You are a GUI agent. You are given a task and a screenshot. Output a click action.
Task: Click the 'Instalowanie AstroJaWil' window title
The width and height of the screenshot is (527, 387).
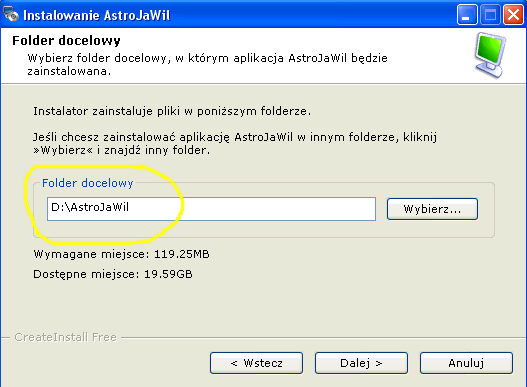click(97, 15)
